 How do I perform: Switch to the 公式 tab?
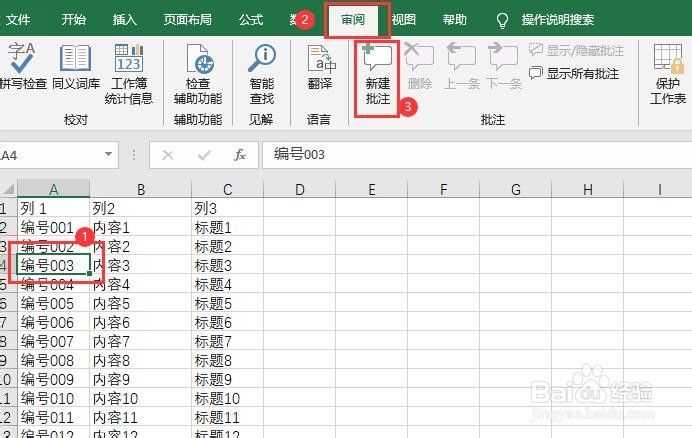[251, 19]
